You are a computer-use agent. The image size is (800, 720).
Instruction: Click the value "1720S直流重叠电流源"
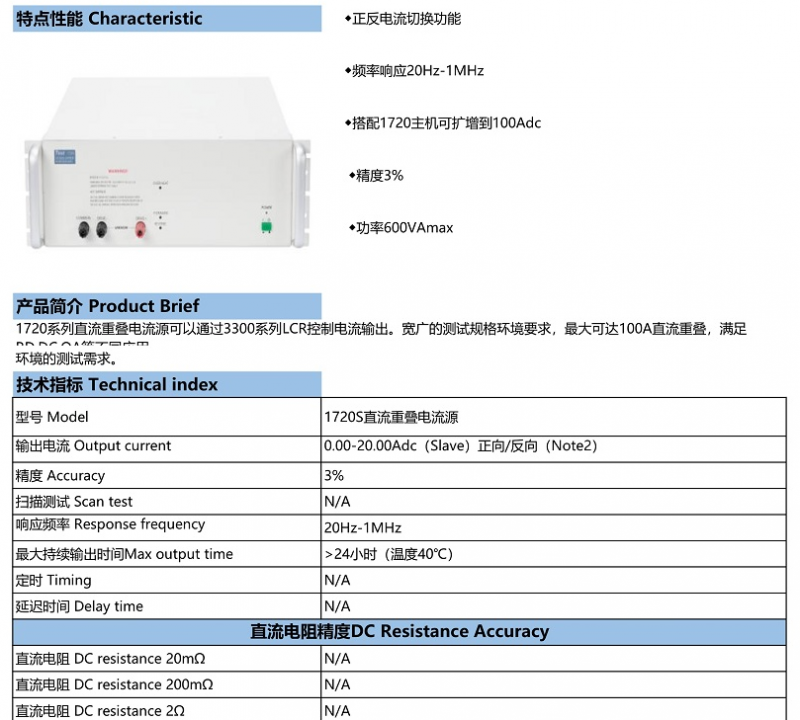click(x=391, y=417)
